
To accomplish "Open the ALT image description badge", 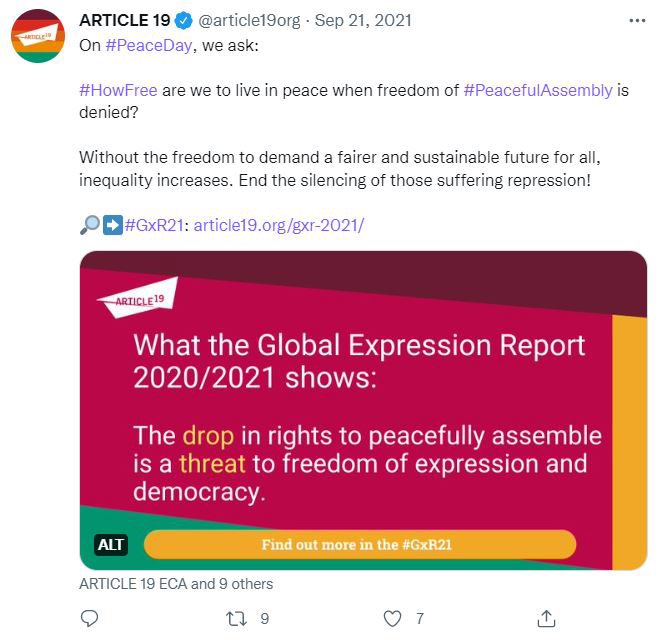I will coord(110,545).
